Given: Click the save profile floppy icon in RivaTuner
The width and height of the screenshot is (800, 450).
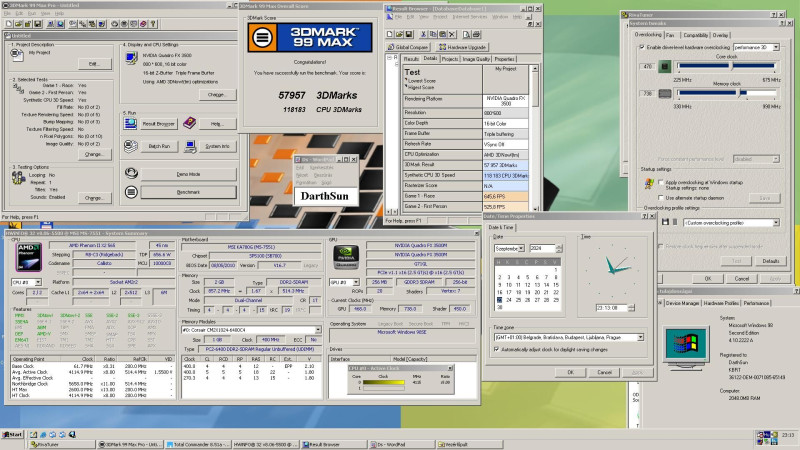Looking at the screenshot, I should tap(665, 222).
